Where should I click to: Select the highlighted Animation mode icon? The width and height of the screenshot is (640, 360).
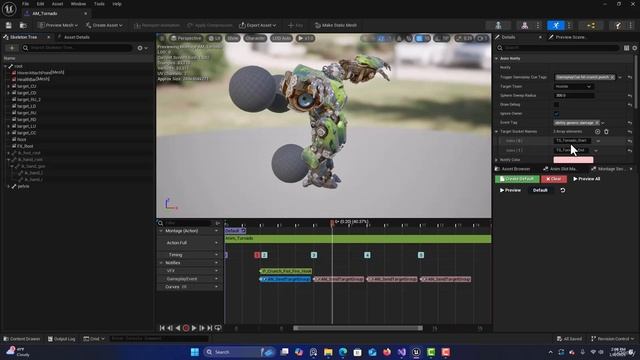(556, 25)
